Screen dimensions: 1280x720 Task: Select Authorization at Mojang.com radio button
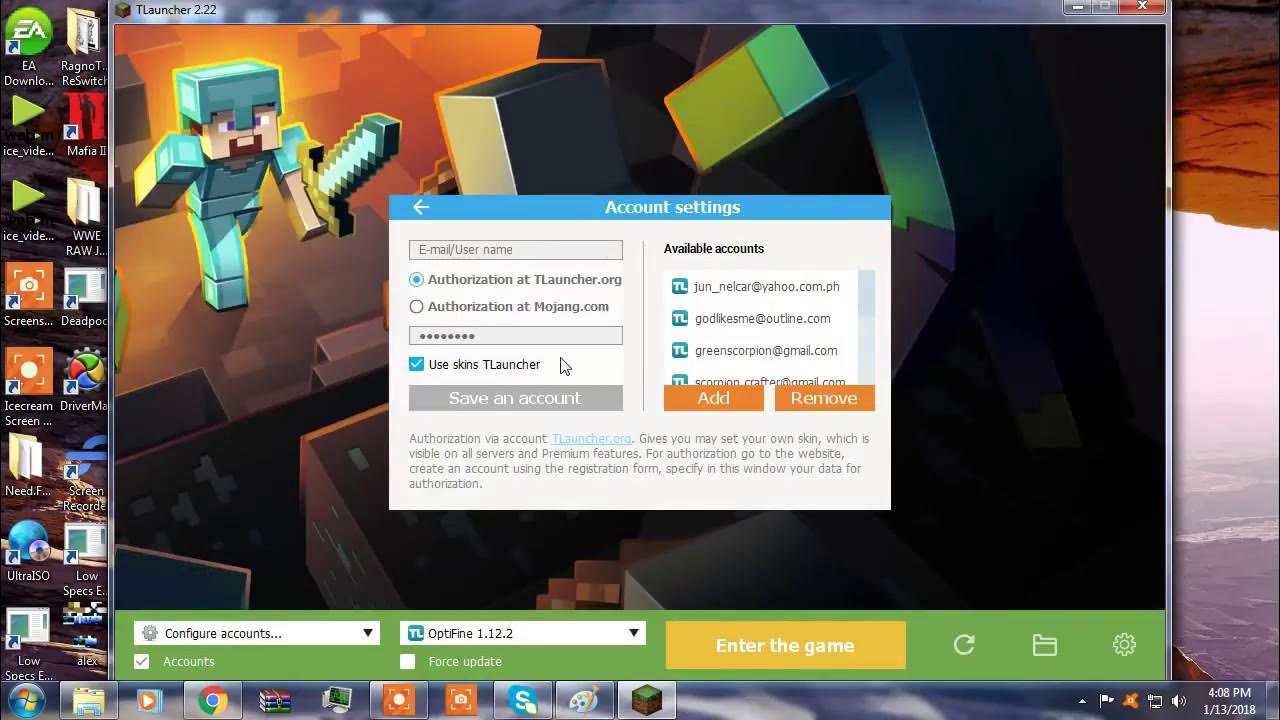[x=416, y=306]
